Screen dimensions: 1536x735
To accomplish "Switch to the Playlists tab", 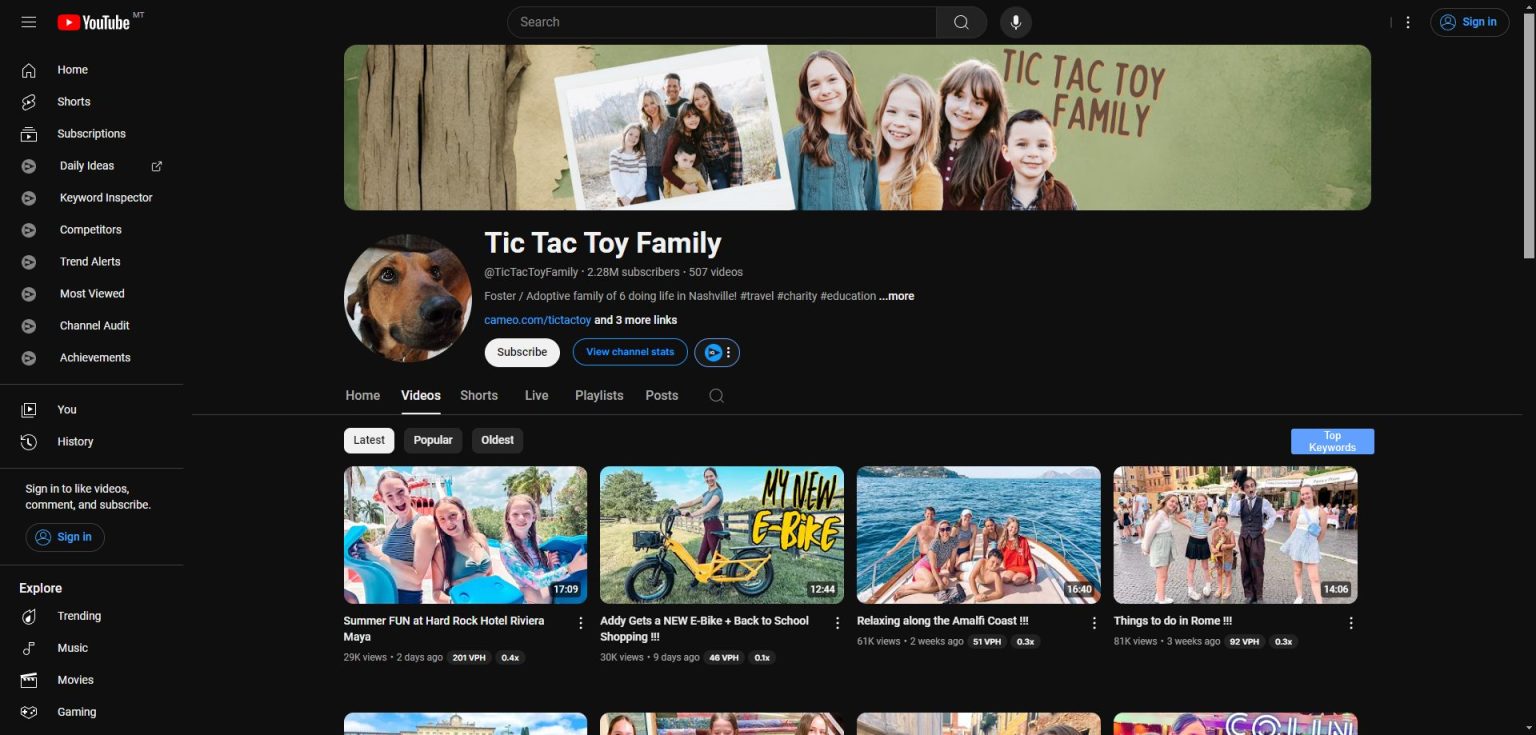I will pyautogui.click(x=598, y=395).
